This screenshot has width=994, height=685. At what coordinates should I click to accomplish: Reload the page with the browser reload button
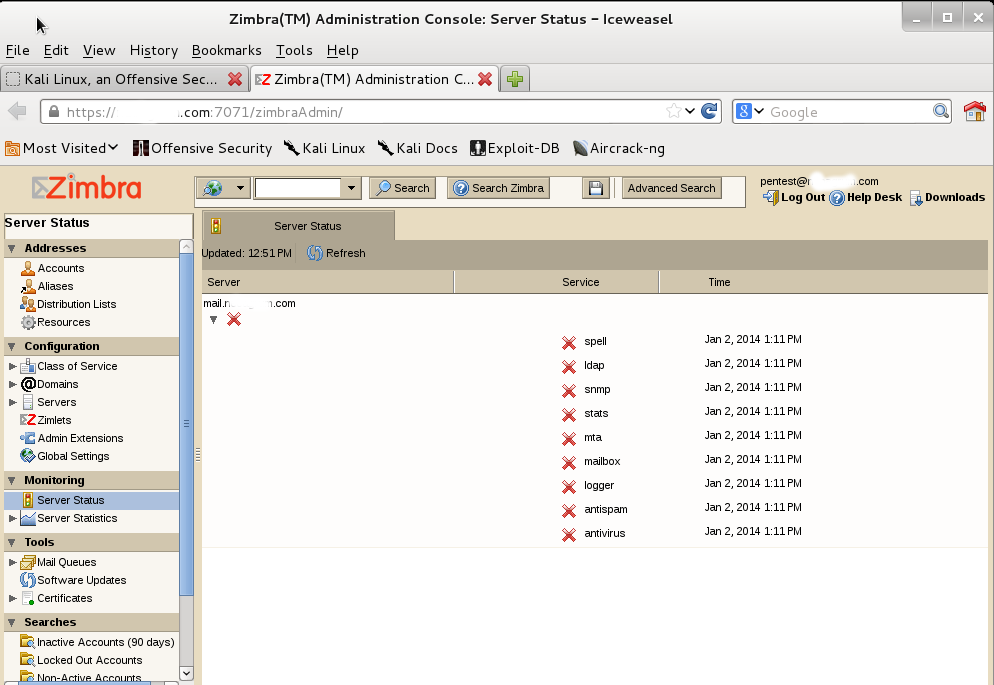(x=709, y=112)
